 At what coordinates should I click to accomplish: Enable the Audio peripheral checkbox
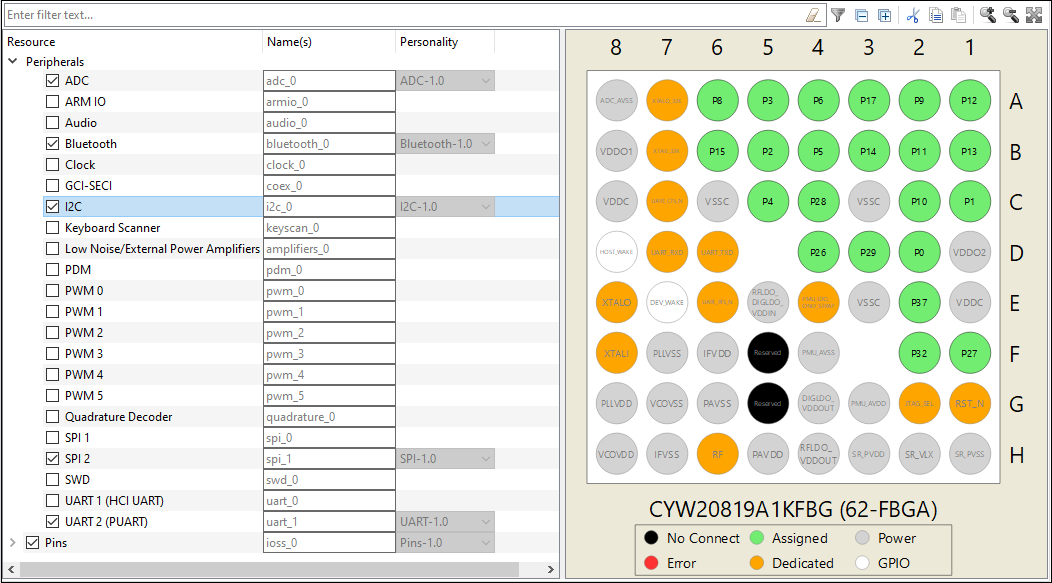point(52,123)
